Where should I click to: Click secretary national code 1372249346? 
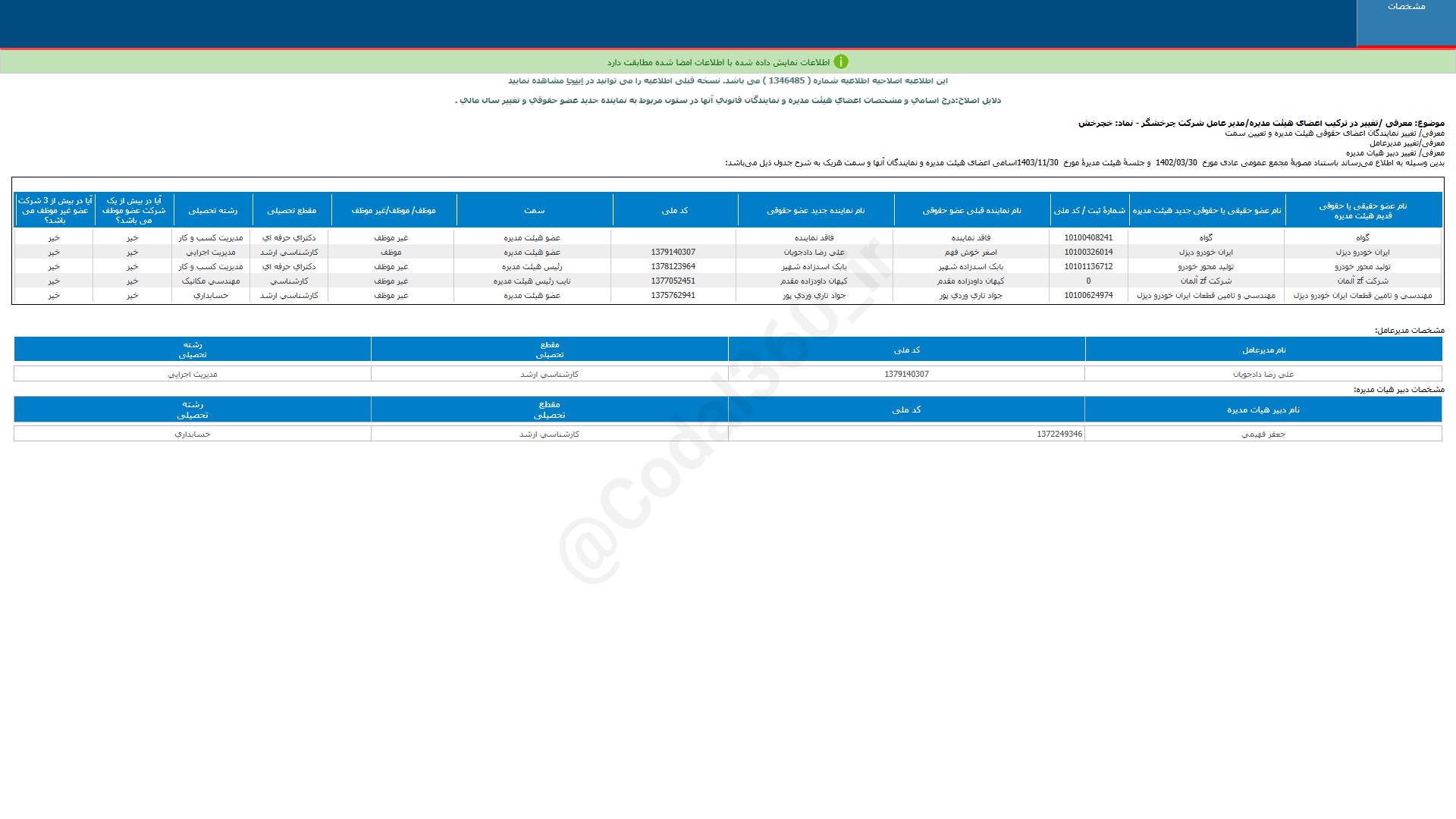click(x=1059, y=435)
